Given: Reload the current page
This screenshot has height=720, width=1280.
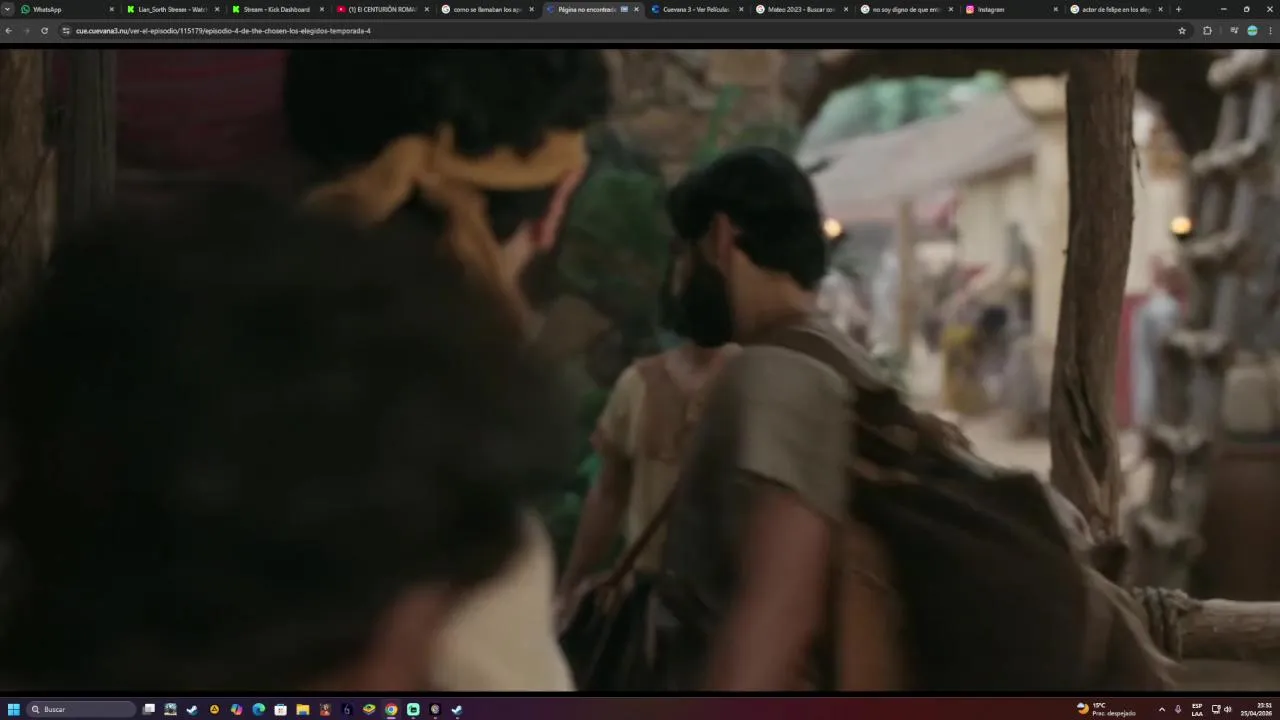Looking at the screenshot, I should click(44, 31).
